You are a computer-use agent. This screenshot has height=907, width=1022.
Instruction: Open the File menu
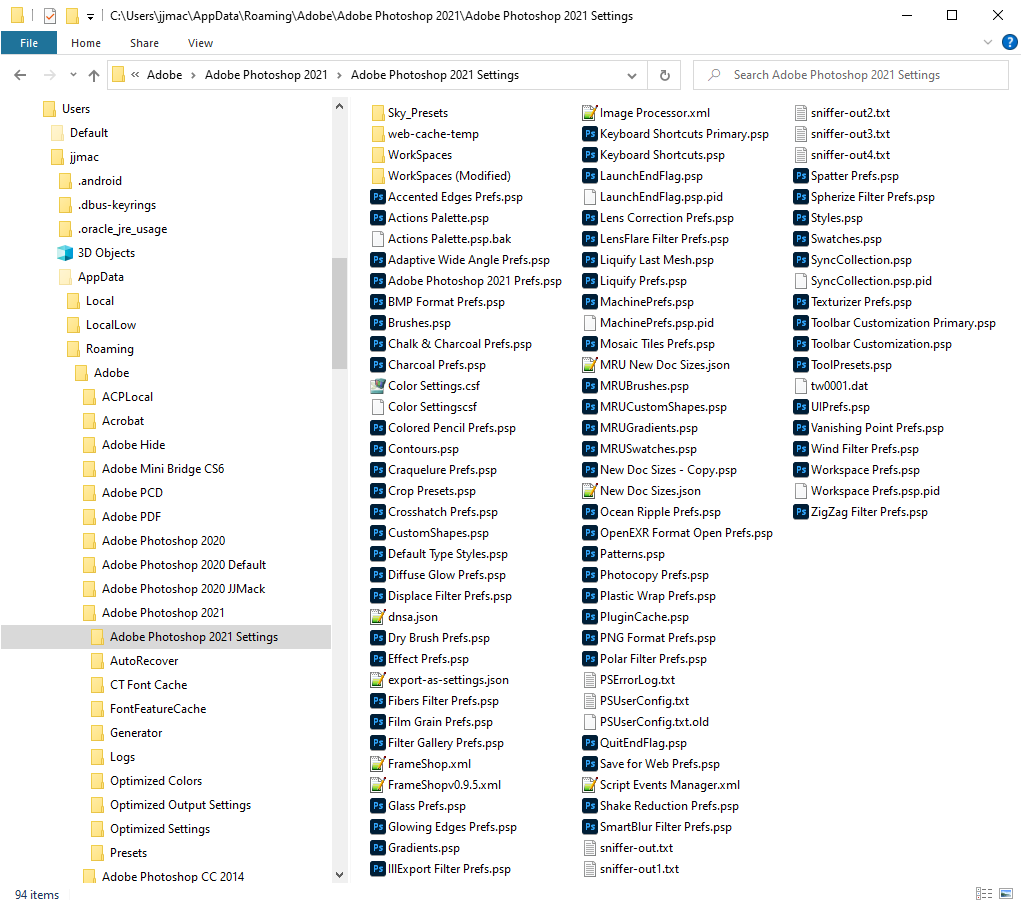click(30, 42)
